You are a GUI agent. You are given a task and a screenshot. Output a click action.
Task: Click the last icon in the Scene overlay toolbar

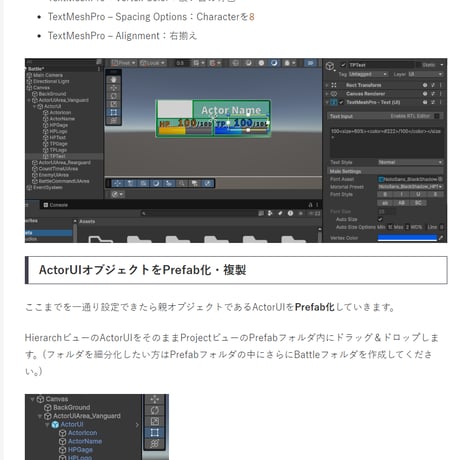pos(208,183)
